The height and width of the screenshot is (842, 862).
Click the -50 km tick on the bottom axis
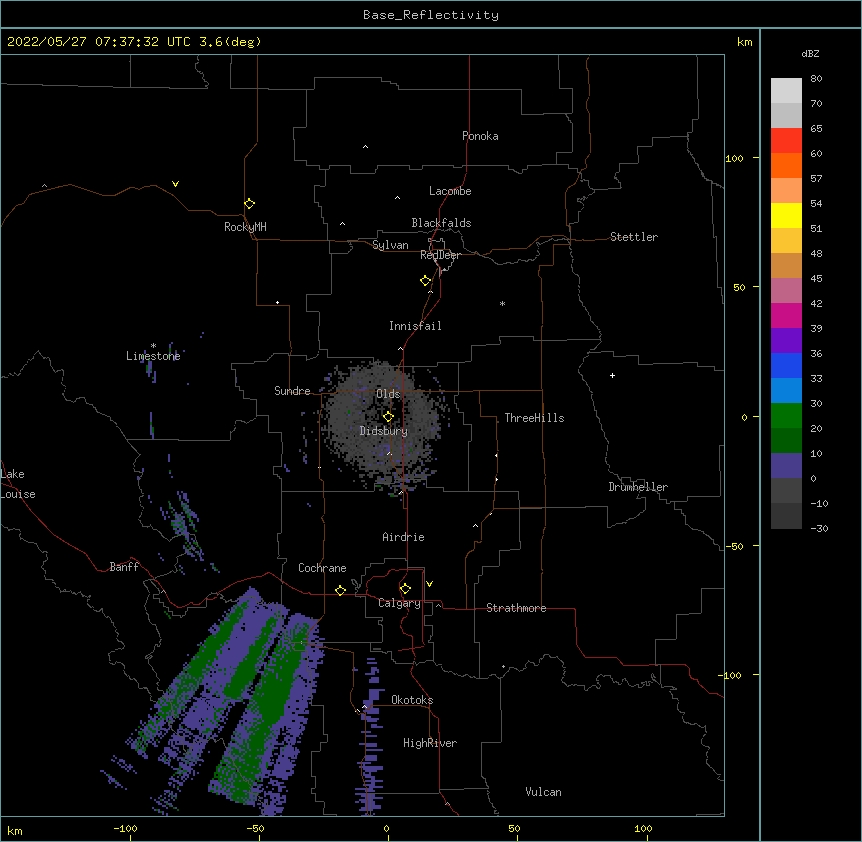255,828
